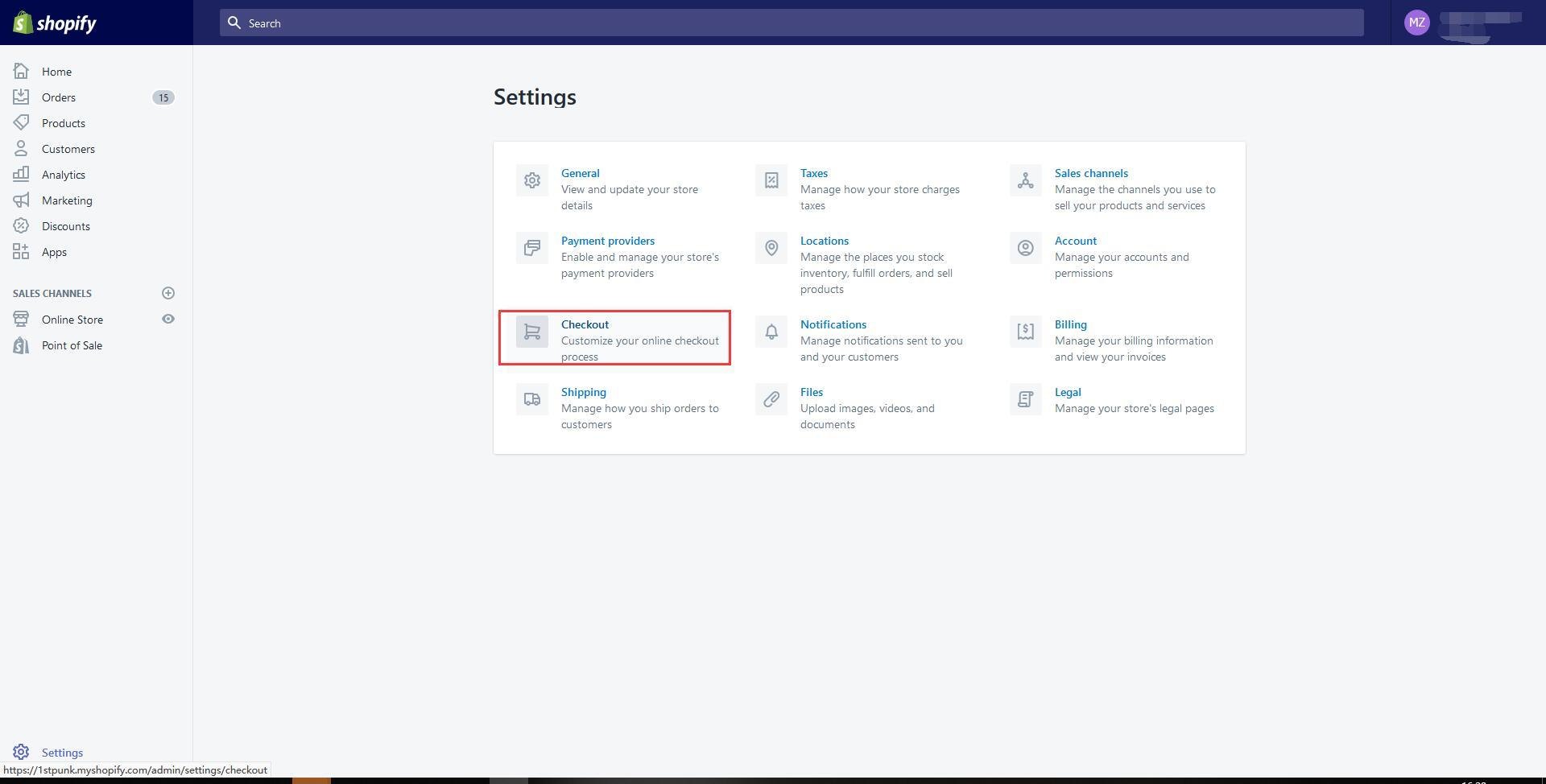Click the Account profile icon
Viewport: 1546px width, 784px height.
pos(1026,248)
